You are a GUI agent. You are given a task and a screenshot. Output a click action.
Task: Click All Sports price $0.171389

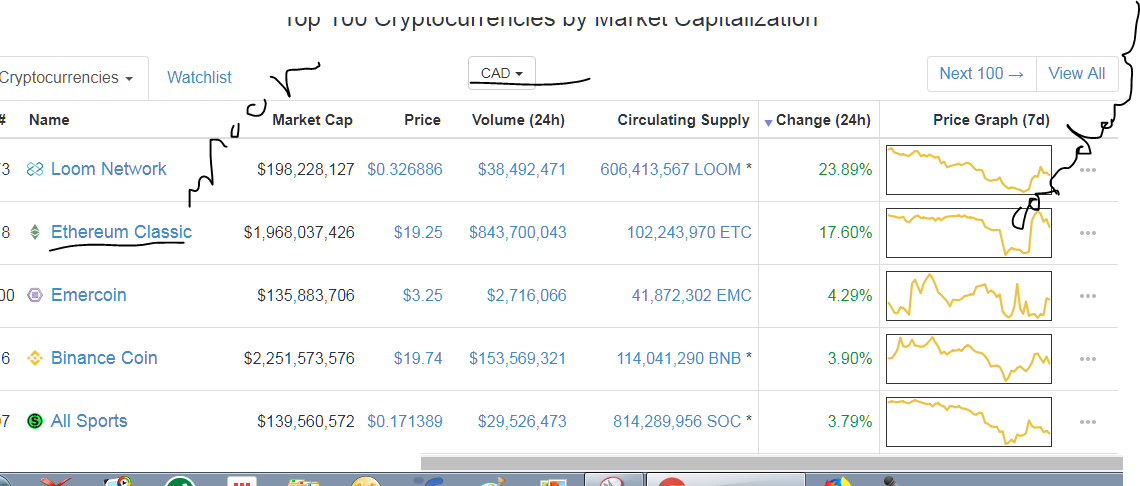[404, 421]
